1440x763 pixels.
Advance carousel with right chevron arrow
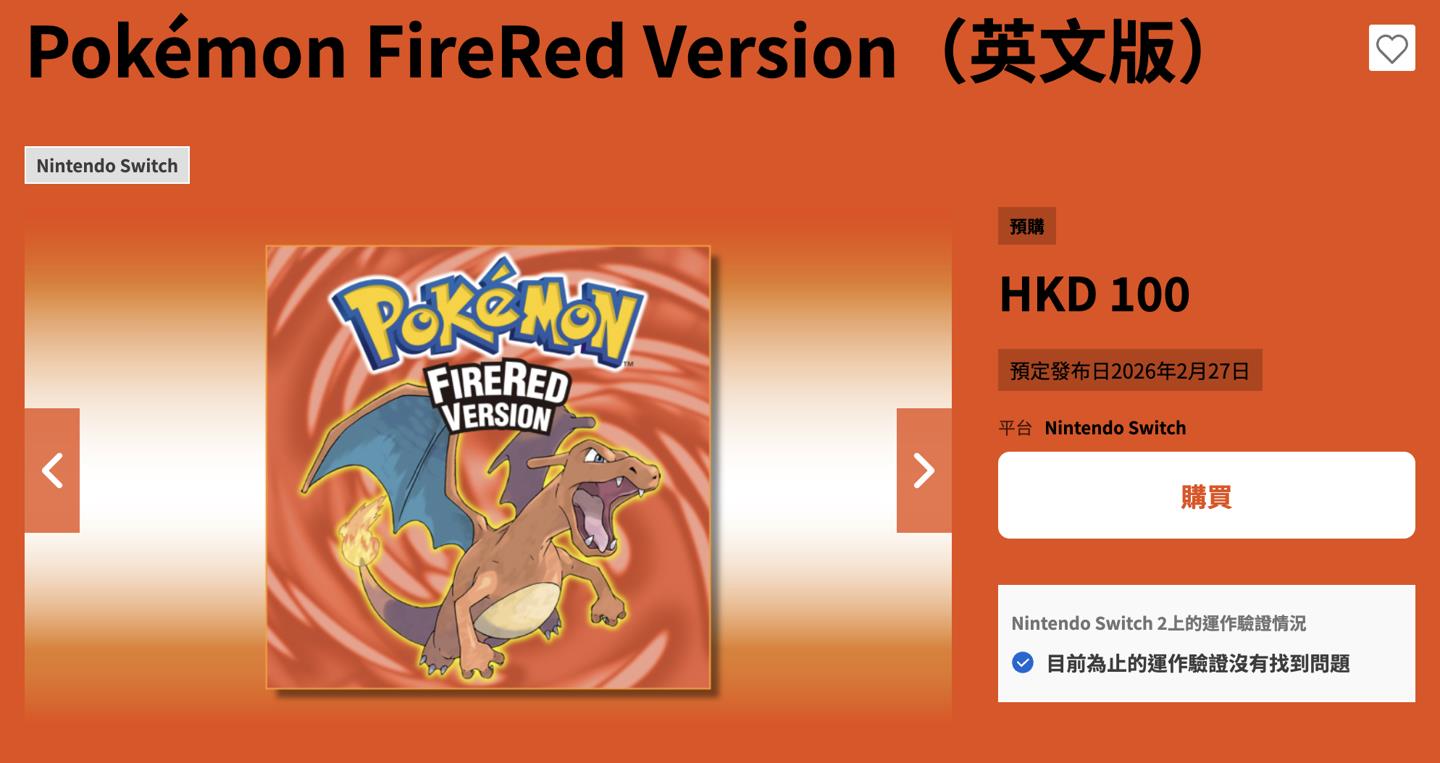tap(924, 470)
